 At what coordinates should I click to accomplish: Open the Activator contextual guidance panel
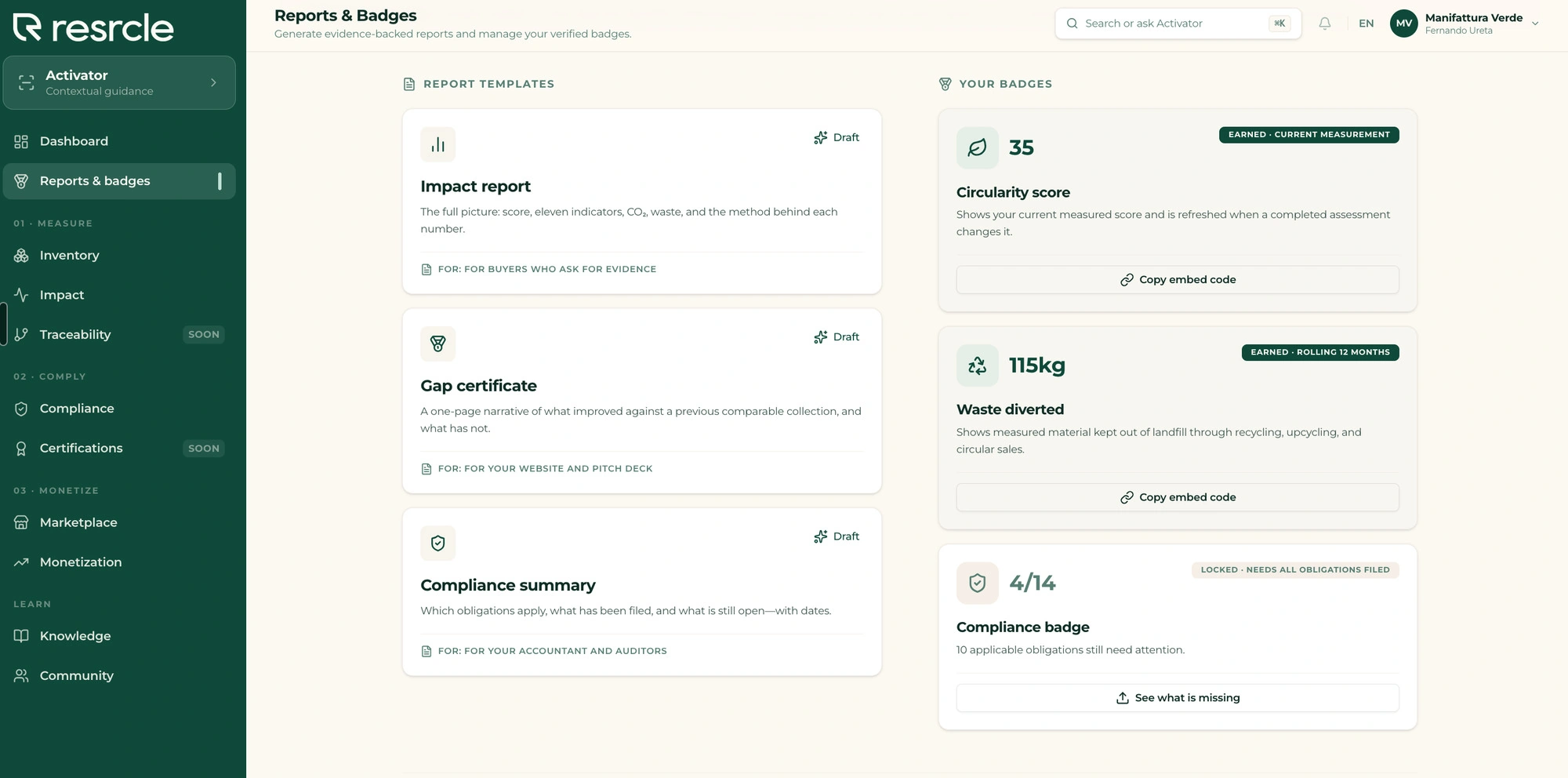click(119, 82)
